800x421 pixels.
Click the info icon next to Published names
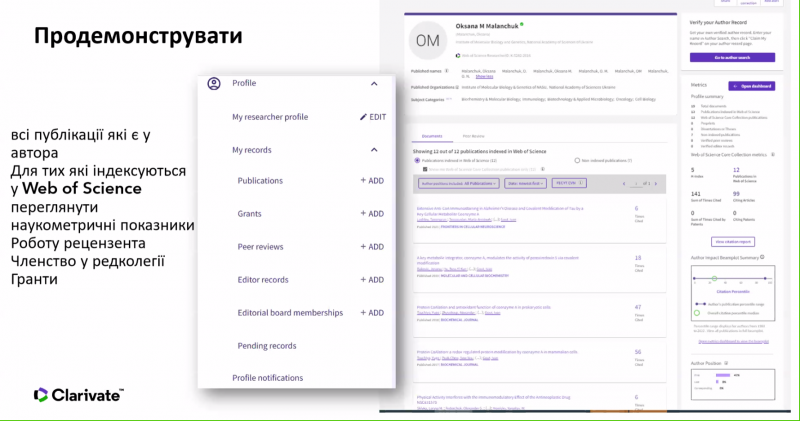click(x=446, y=71)
